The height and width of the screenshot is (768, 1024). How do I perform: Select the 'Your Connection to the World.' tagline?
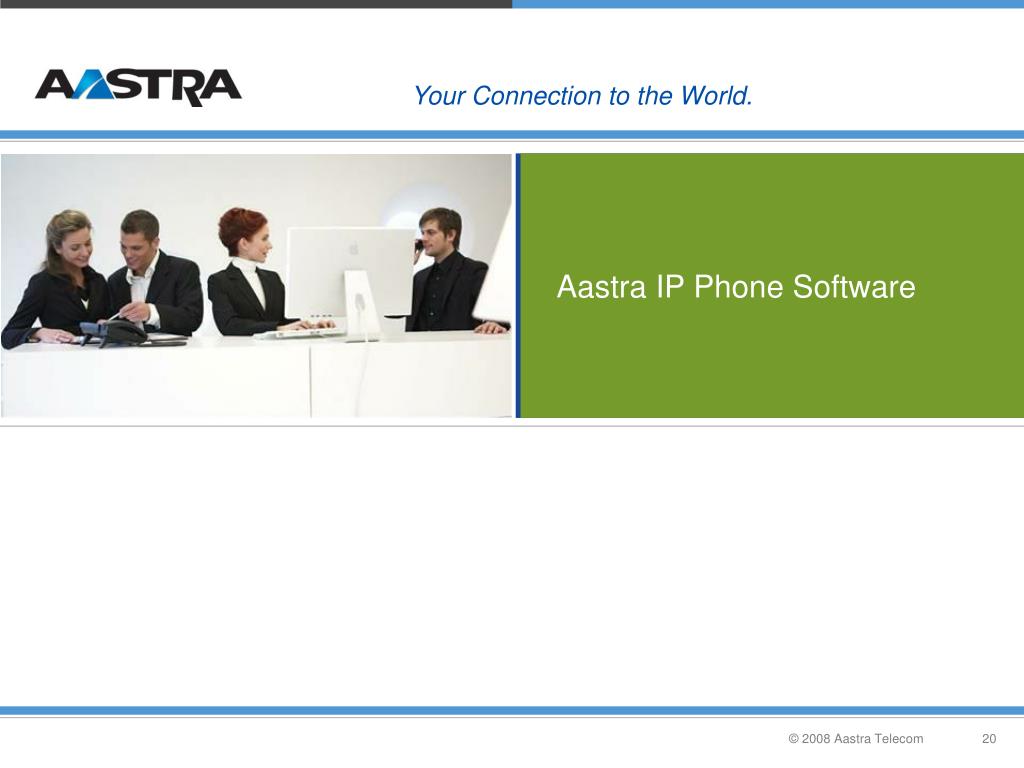pyautogui.click(x=583, y=96)
